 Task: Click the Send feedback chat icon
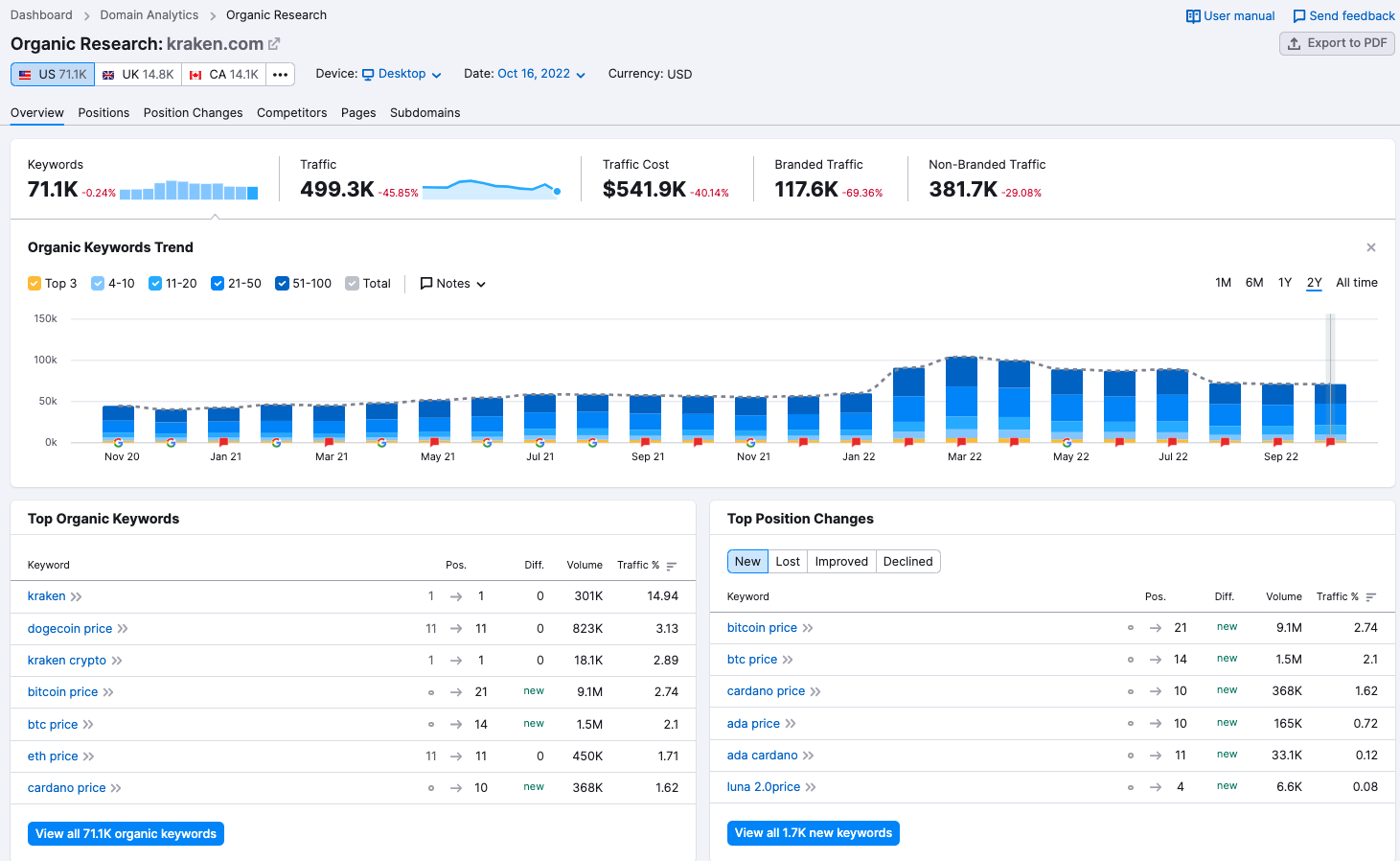1299,16
